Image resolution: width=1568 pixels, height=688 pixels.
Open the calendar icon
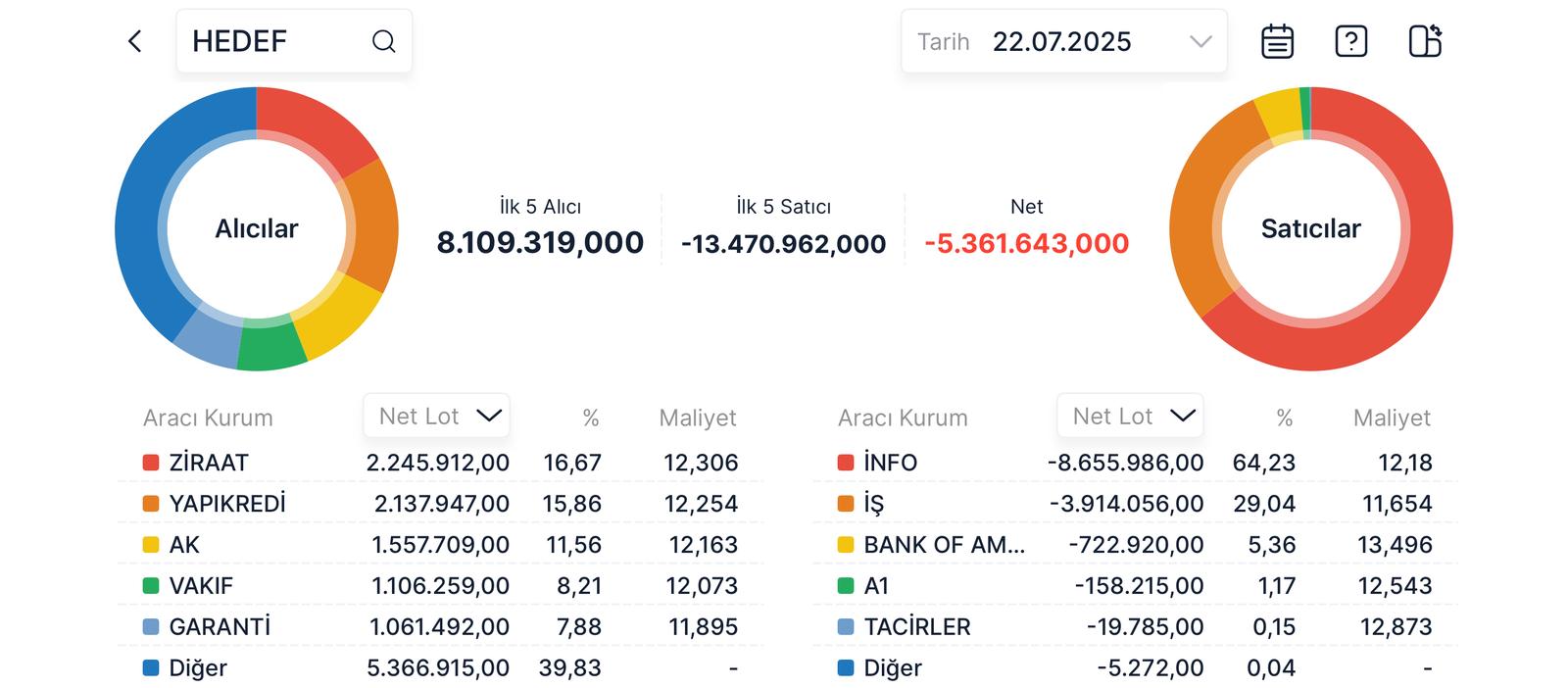(x=1277, y=41)
